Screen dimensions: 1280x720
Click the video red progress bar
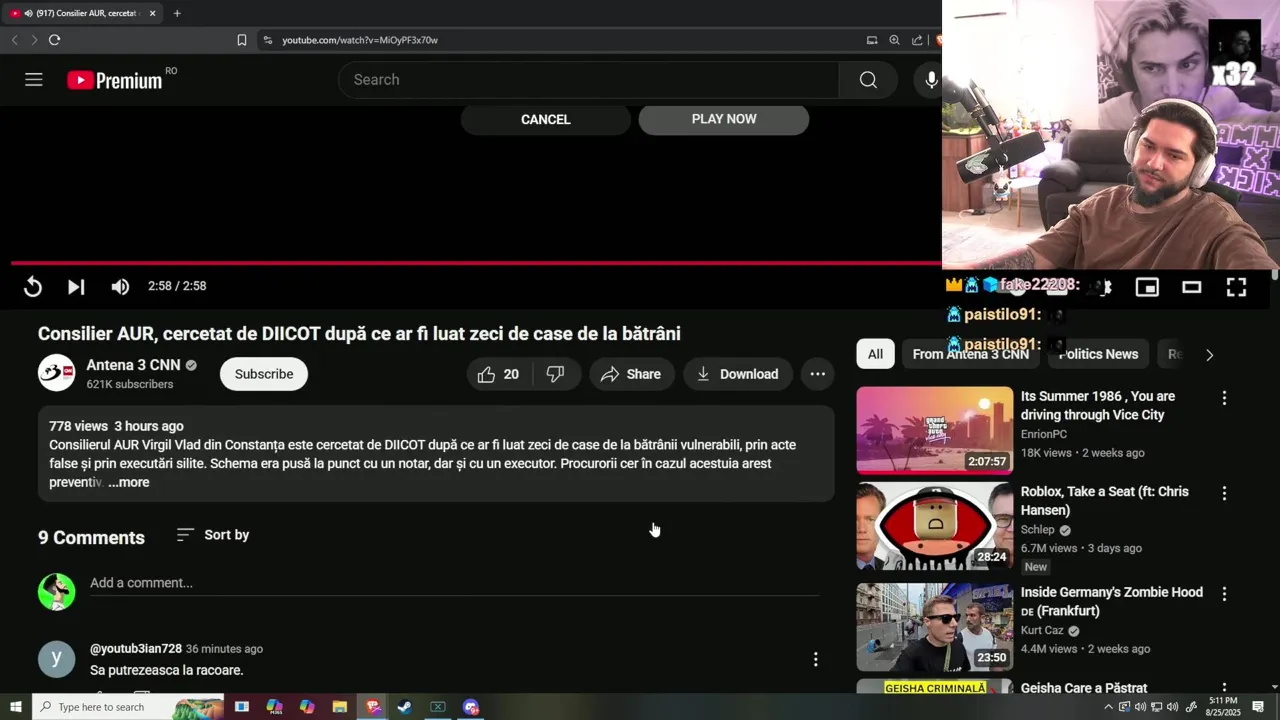[476, 263]
